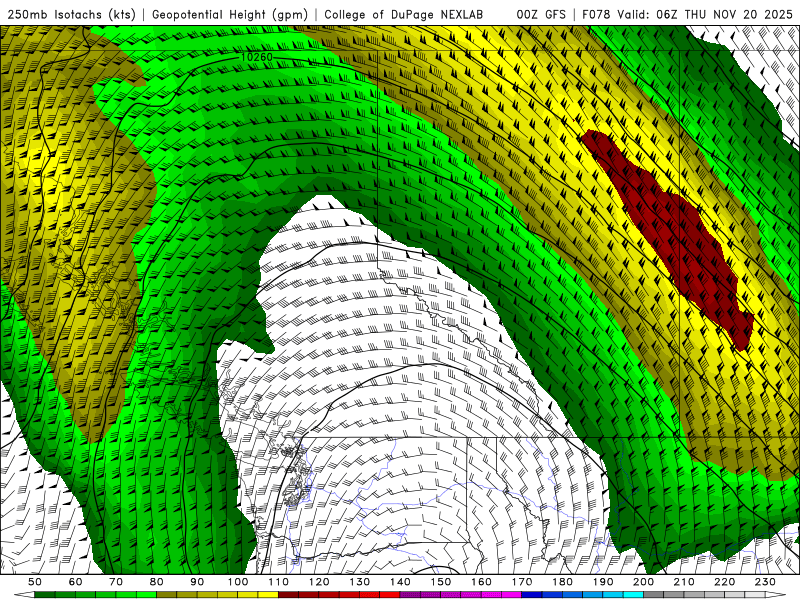Click the '70' legend value
Viewport: 800px width, 600px height.
click(x=116, y=582)
